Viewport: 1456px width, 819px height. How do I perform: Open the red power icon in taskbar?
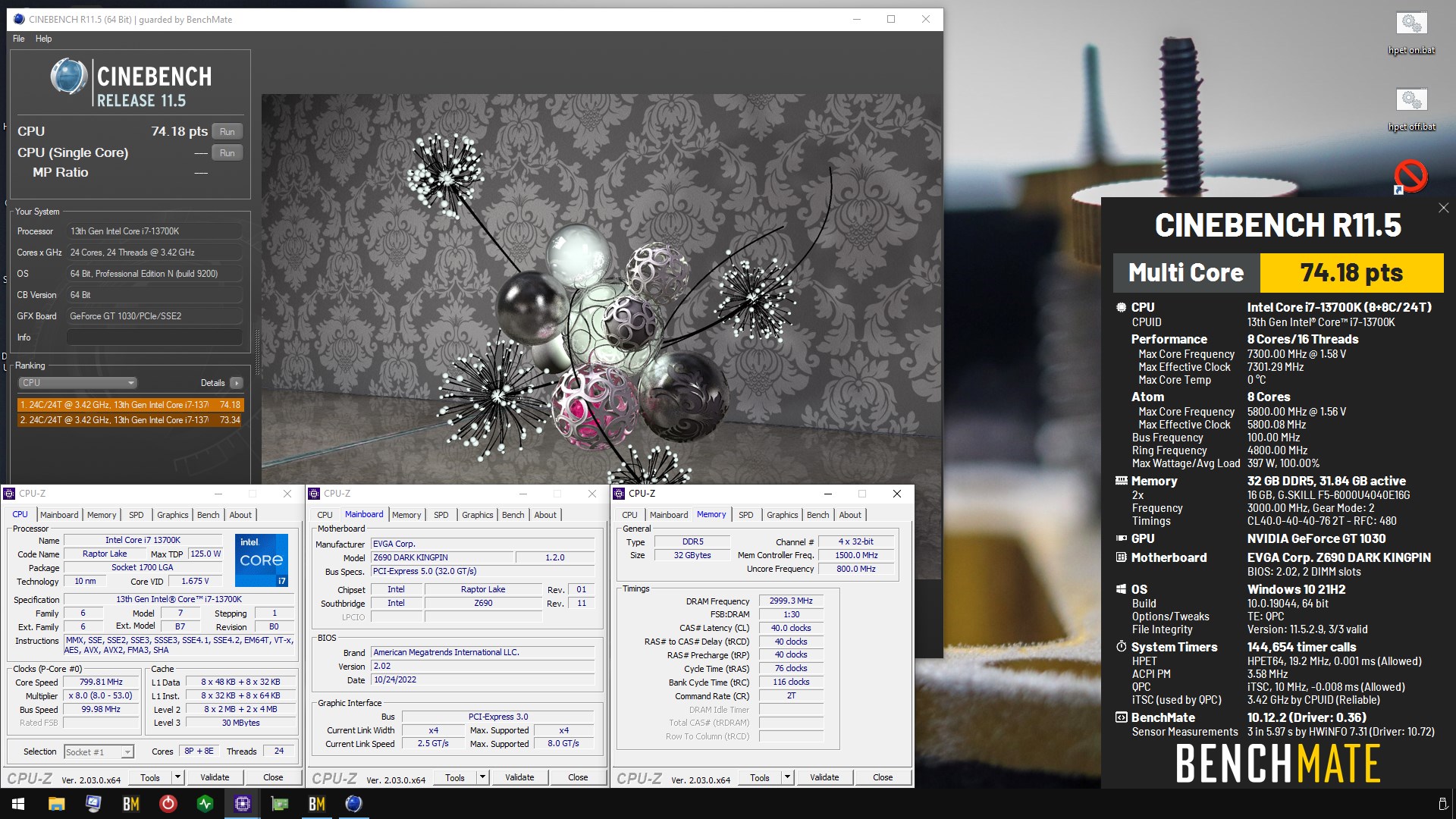(168, 804)
